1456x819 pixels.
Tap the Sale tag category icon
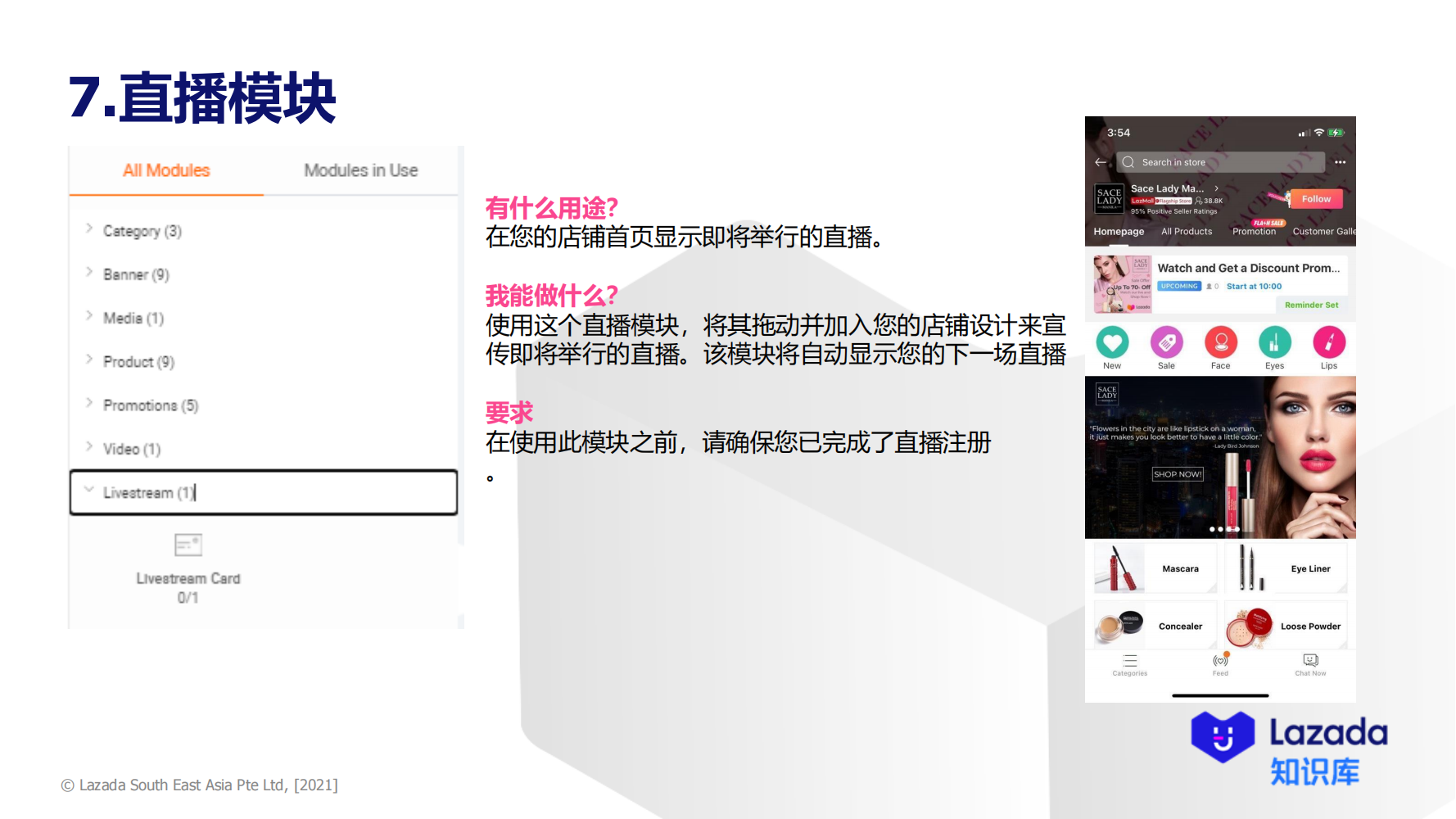click(x=1166, y=342)
